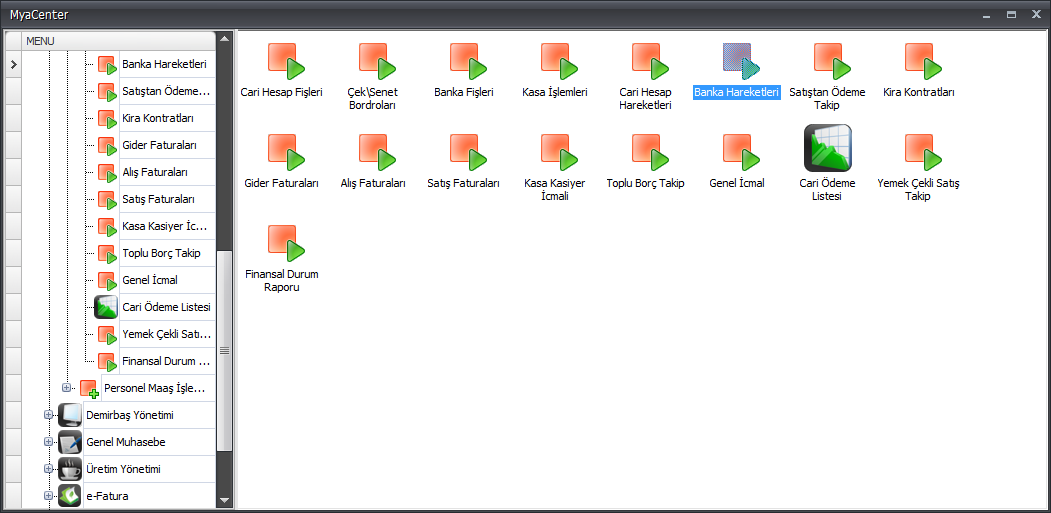Select highlighted Banka Hareketleri icon in main panel

(x=741, y=61)
